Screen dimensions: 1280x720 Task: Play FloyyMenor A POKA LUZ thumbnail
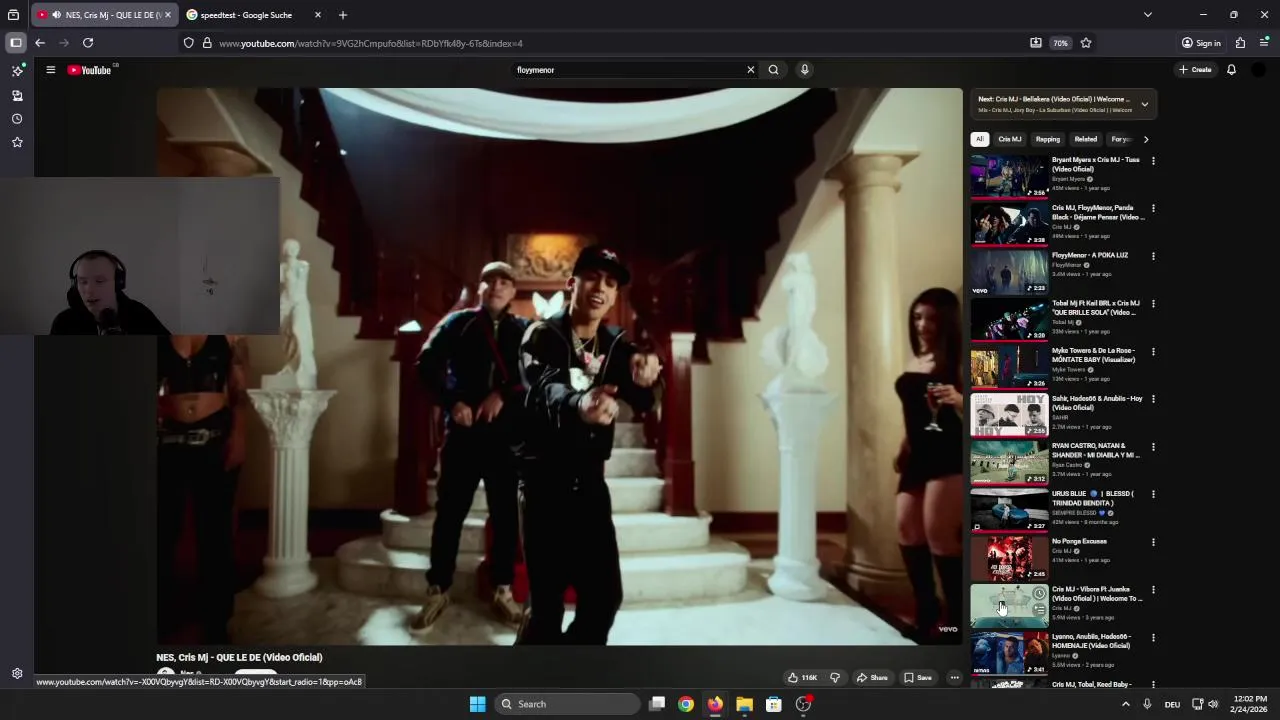1009,272
